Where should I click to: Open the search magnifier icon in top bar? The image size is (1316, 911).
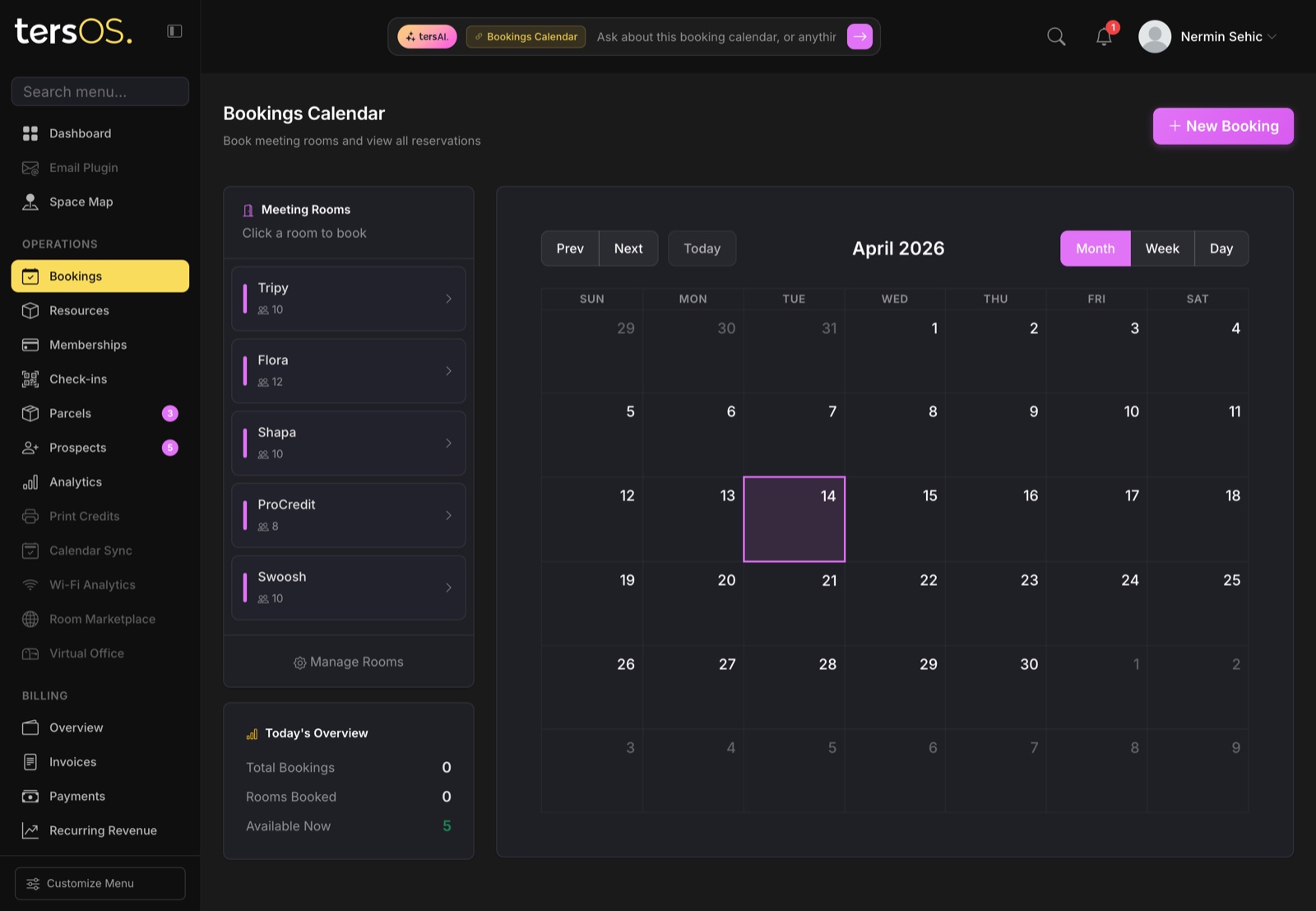(x=1056, y=36)
